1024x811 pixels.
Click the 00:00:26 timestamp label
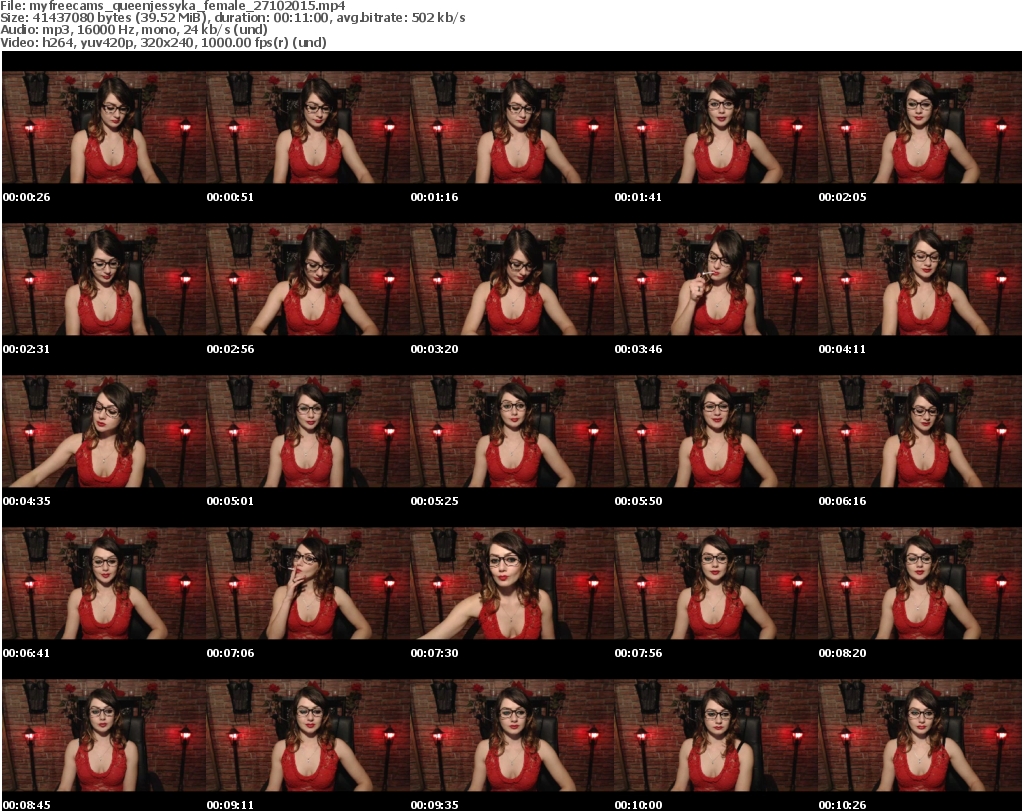26,197
